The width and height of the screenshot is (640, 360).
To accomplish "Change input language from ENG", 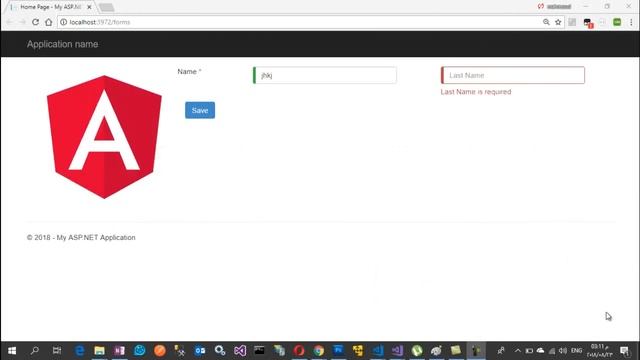I will [576, 351].
